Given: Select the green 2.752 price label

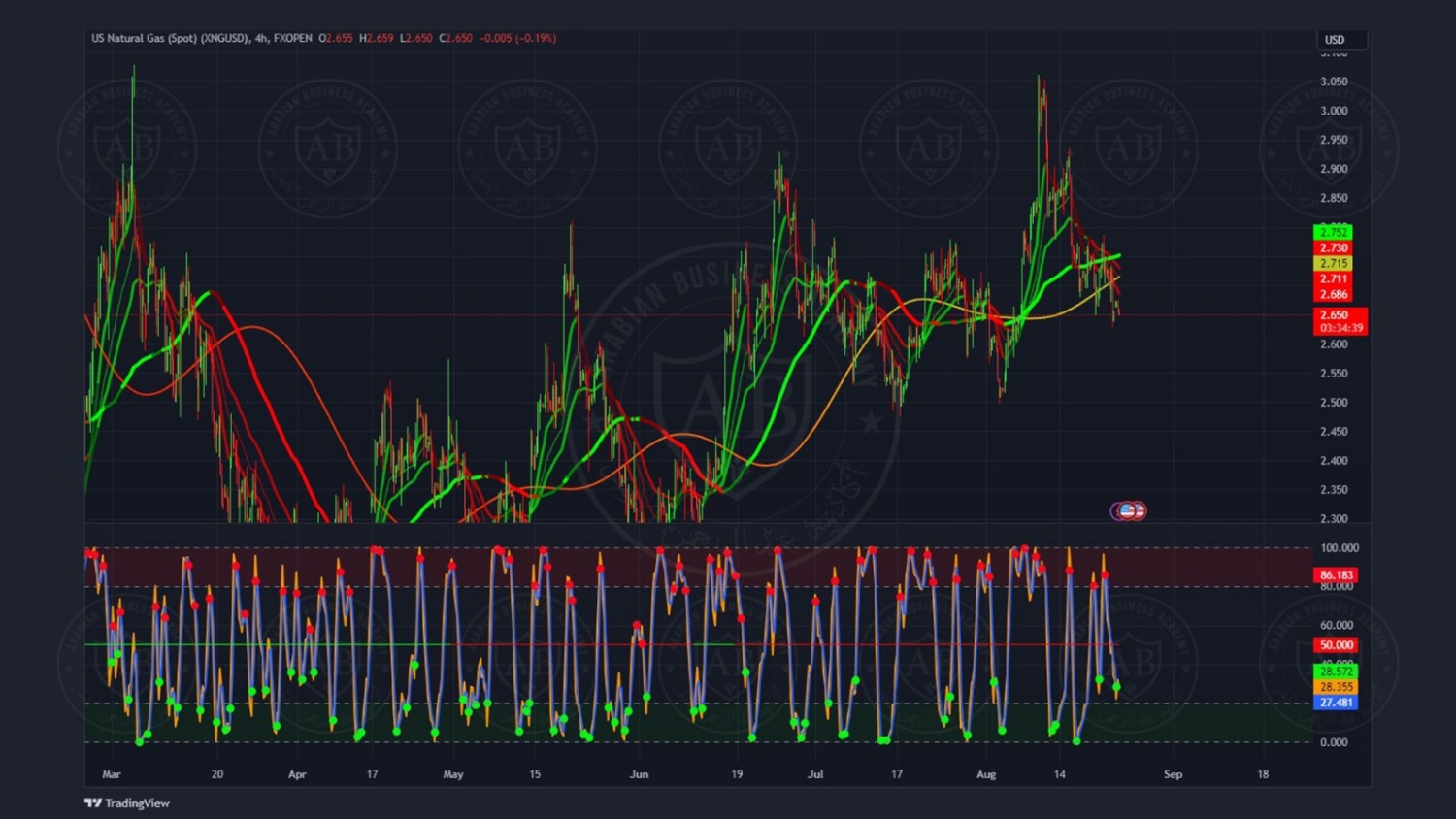Looking at the screenshot, I should [1333, 232].
